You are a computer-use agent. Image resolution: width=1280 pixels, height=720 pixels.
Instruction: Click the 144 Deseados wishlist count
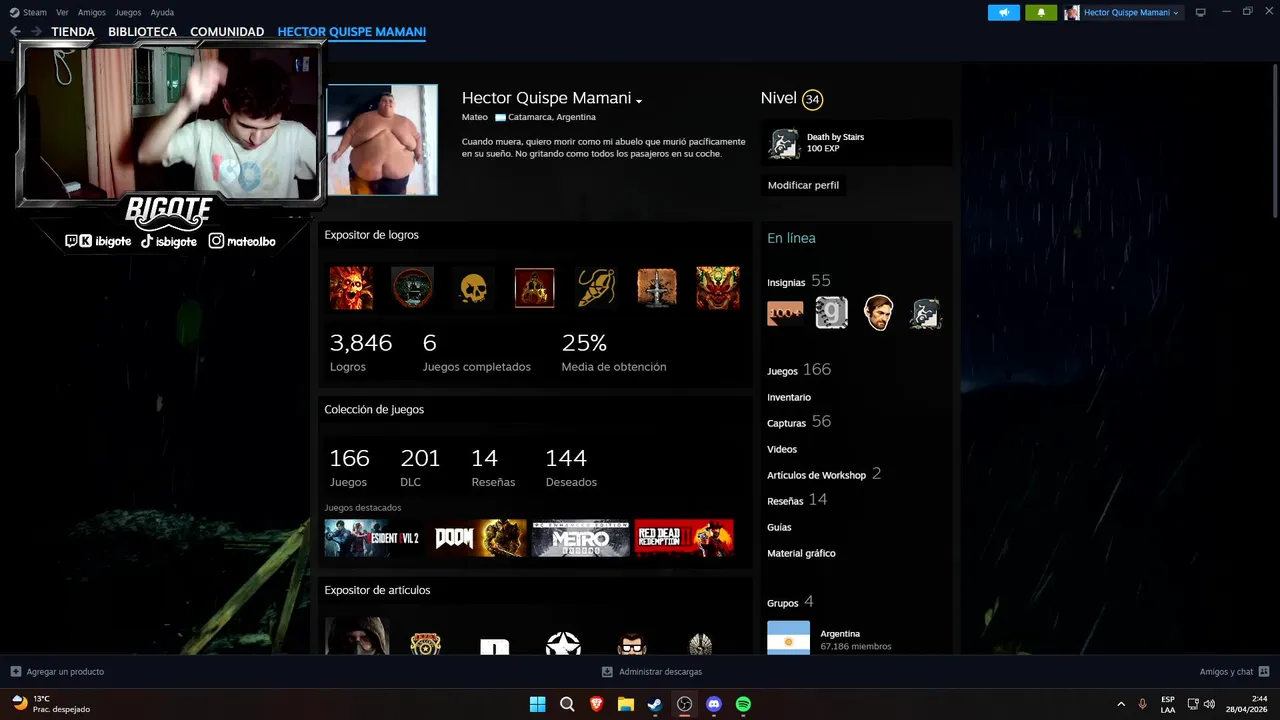tap(570, 467)
